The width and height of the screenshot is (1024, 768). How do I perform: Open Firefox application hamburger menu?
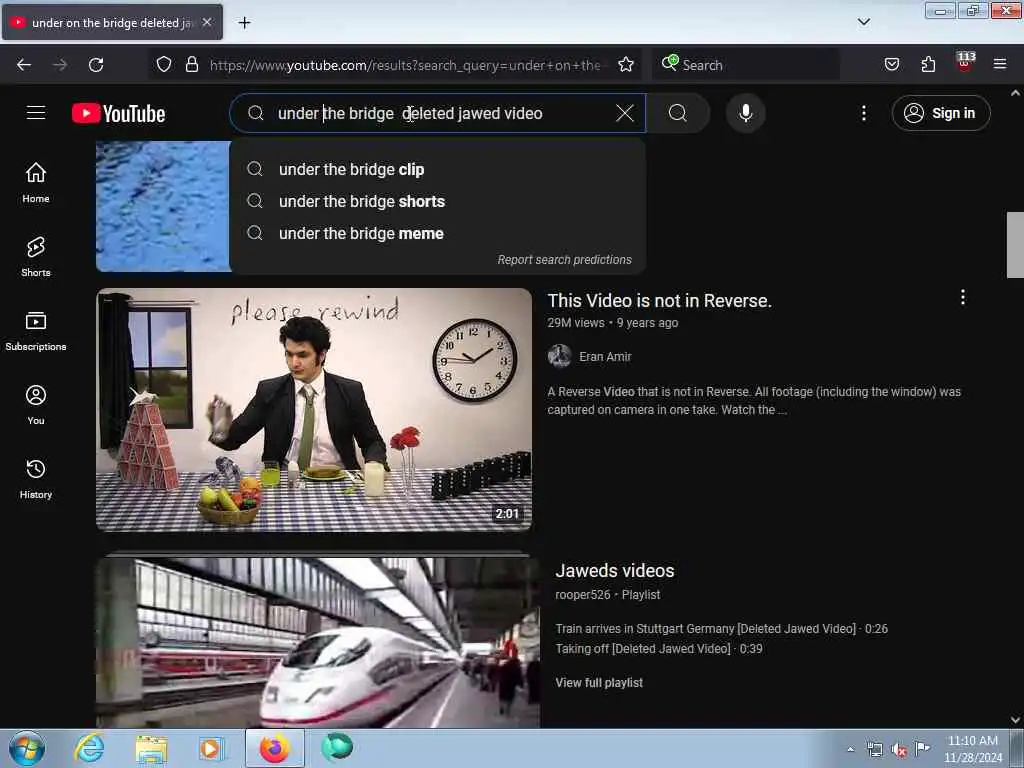pyautogui.click(x=1000, y=65)
